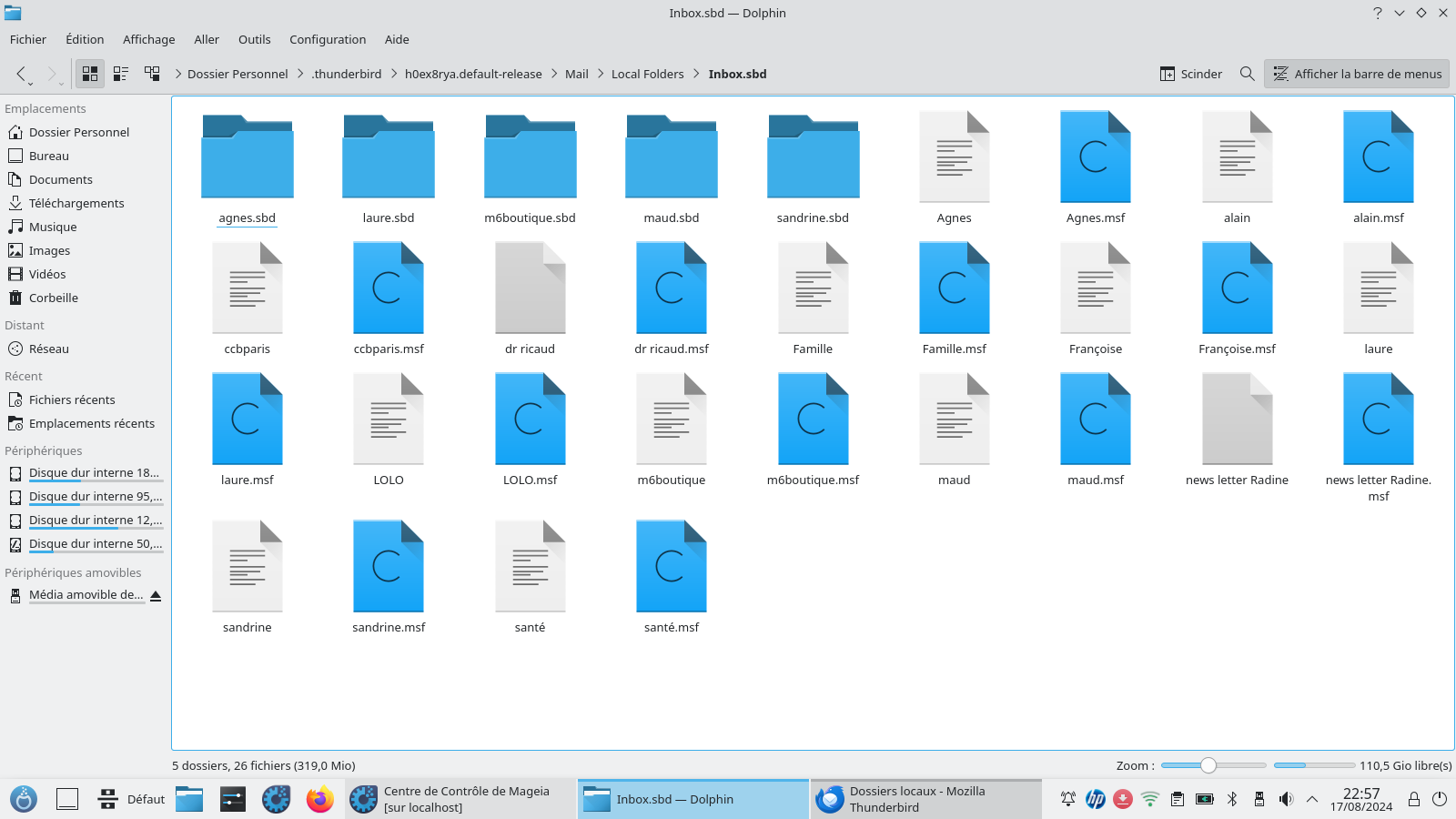Open the clock showing 22:57
This screenshot has width=1456, height=819.
1361,799
